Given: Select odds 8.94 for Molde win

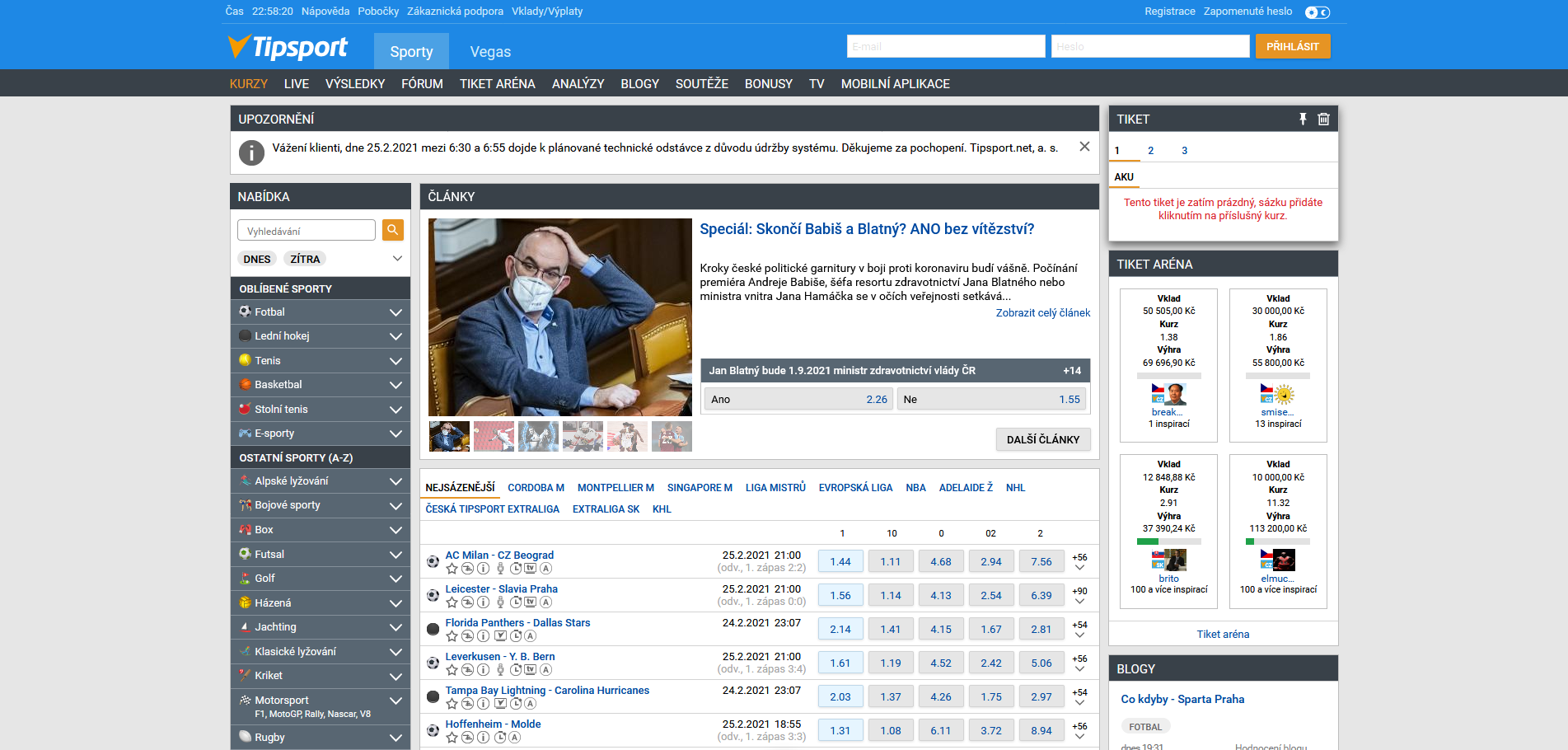Looking at the screenshot, I should pyautogui.click(x=1041, y=730).
